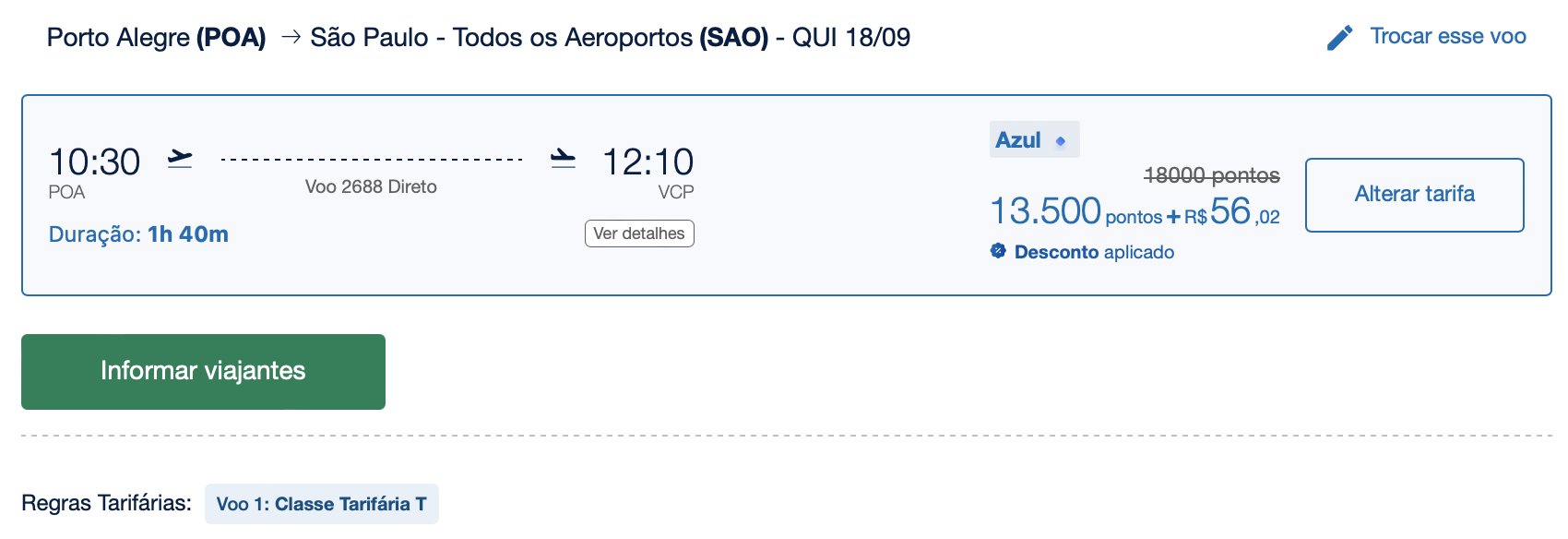Click the Desconto aplicado label
Screen dimensions: 1568x539
[x=1094, y=252]
